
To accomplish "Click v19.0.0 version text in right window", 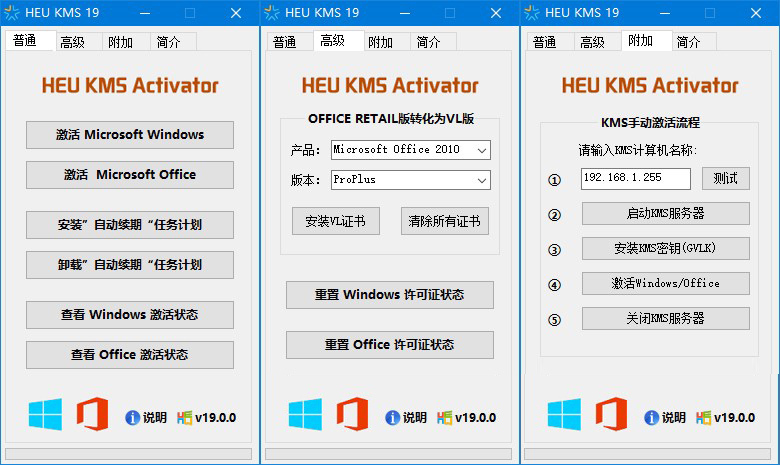I will click(734, 418).
